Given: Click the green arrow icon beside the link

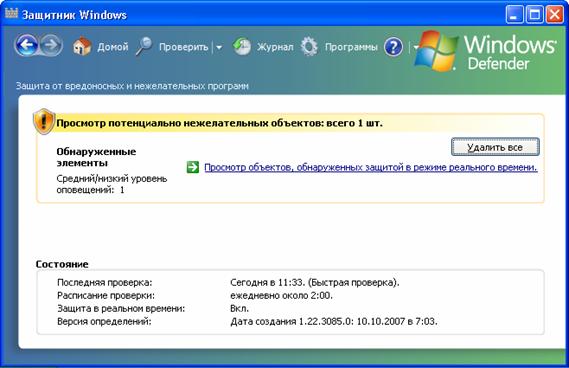Looking at the screenshot, I should tap(193, 167).
